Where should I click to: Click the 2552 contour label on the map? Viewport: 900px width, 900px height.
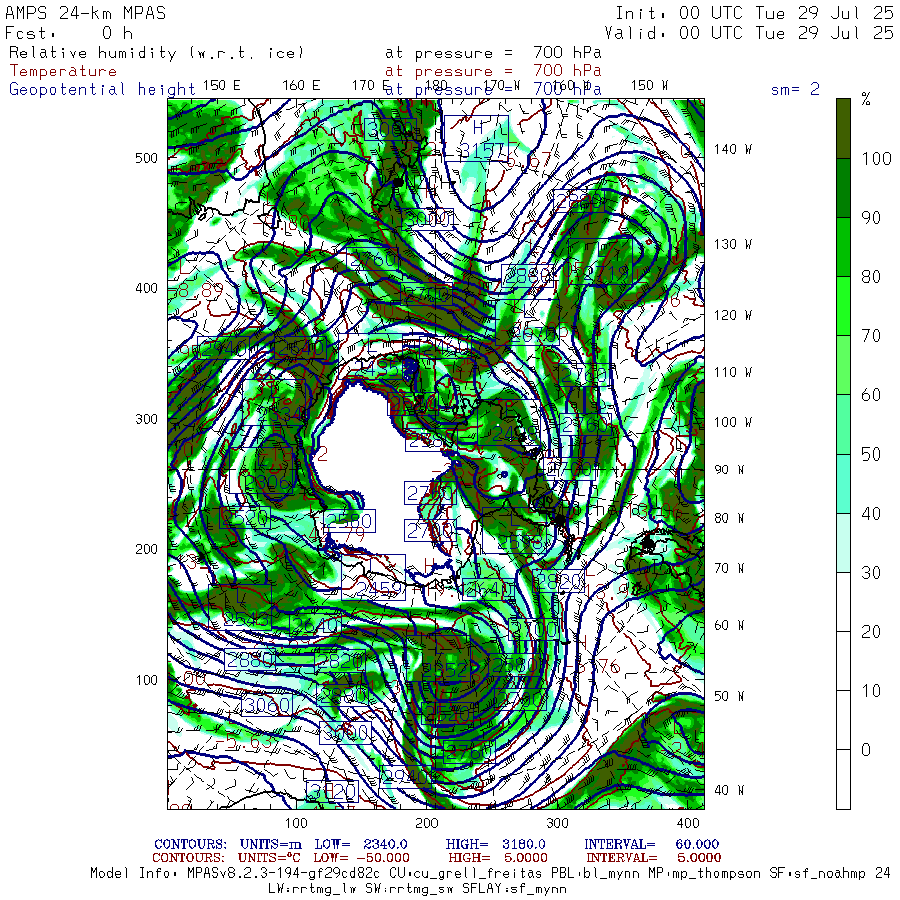click(438, 658)
